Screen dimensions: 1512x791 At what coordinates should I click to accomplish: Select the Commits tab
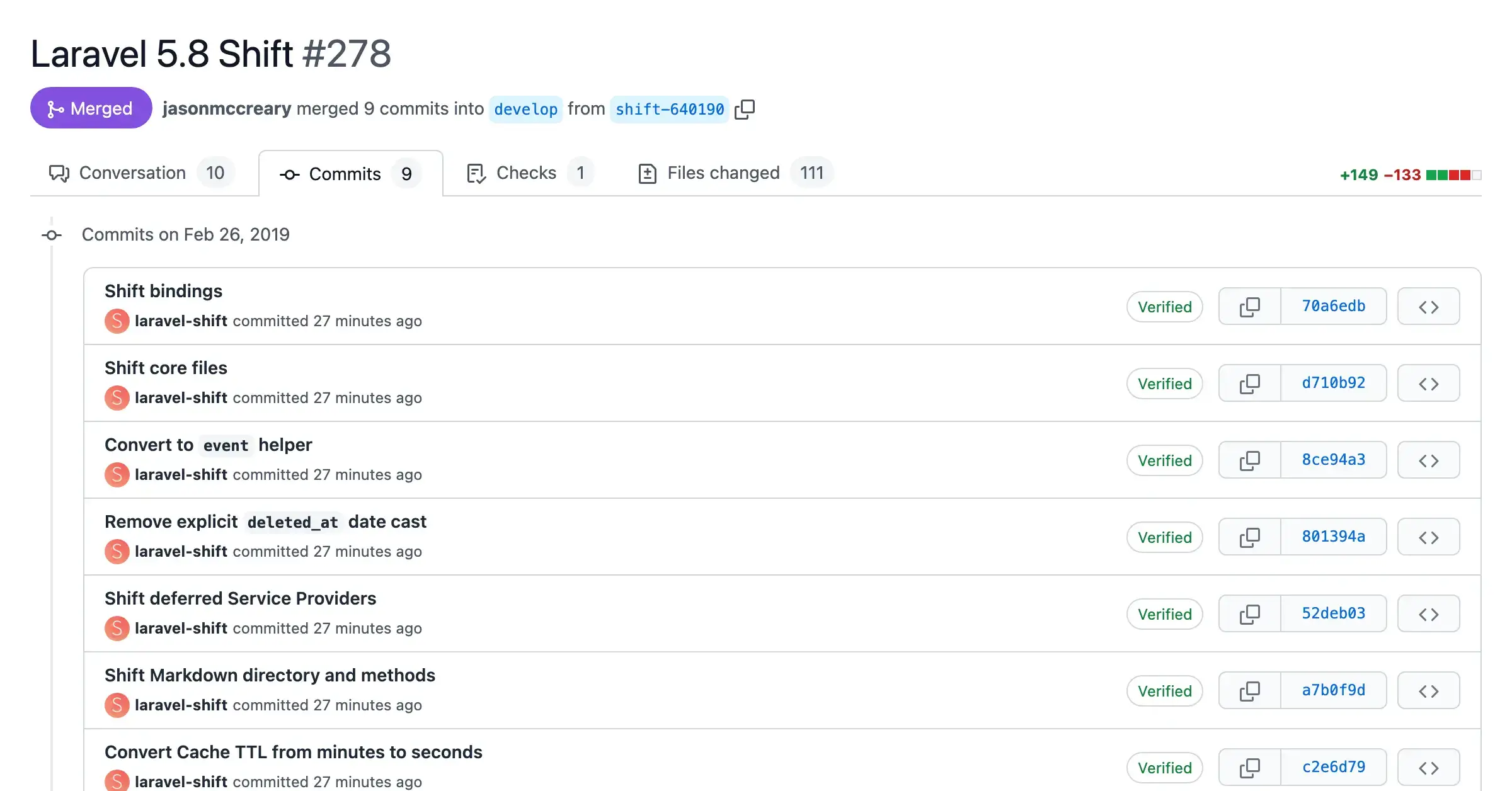coord(350,174)
